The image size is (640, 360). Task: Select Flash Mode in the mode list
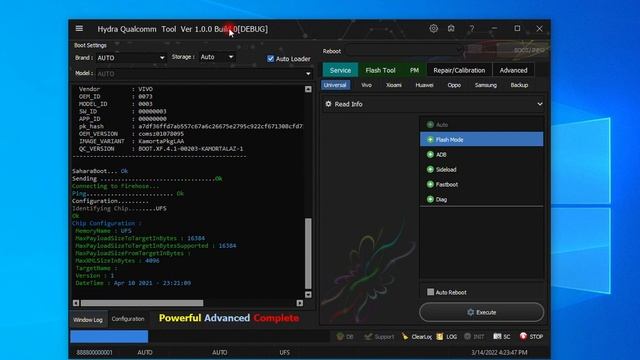(482, 140)
